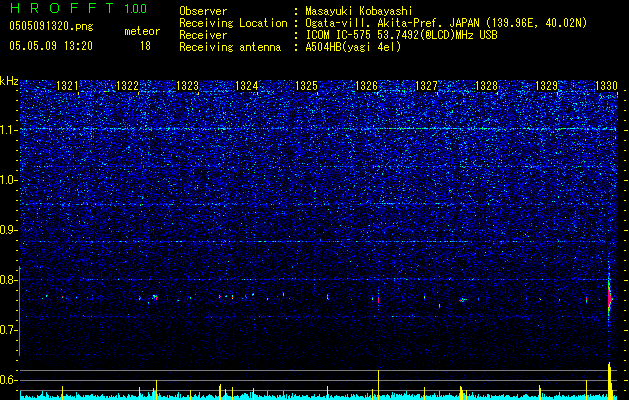Image resolution: width=629 pixels, height=400 pixels.
Task: Click the 1321 time marker
Action: [x=67, y=86]
